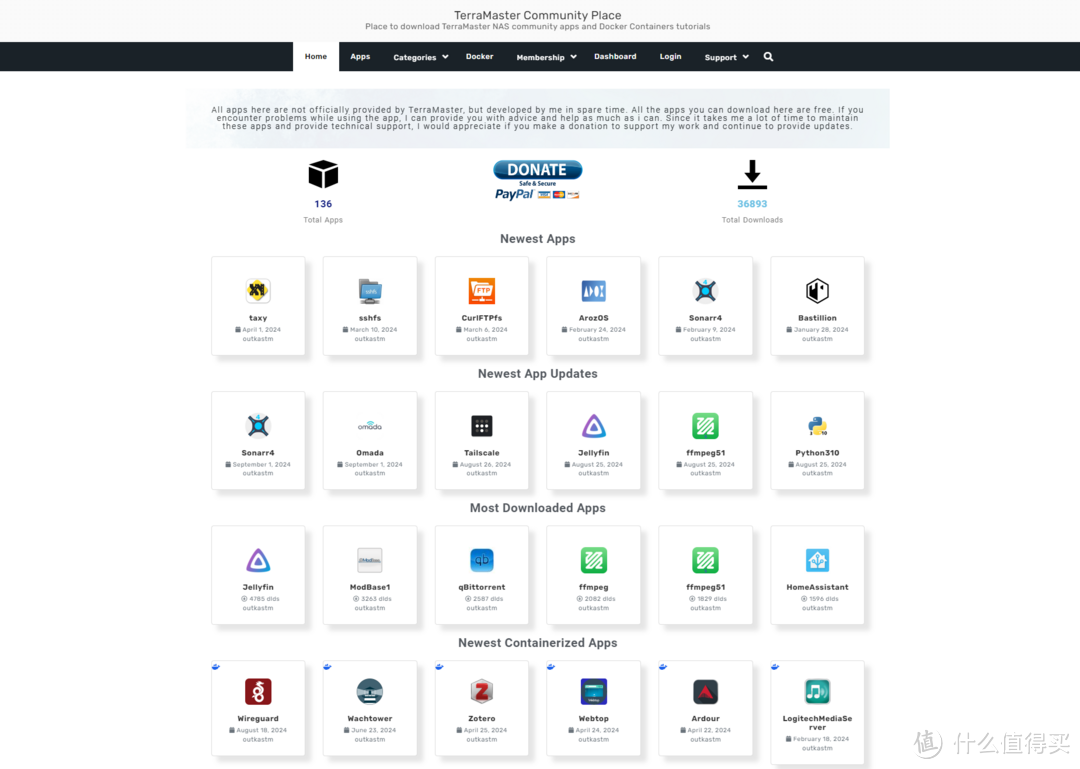
Task: Click ffmpeg51 icon under Most Downloaded Apps
Action: (705, 560)
